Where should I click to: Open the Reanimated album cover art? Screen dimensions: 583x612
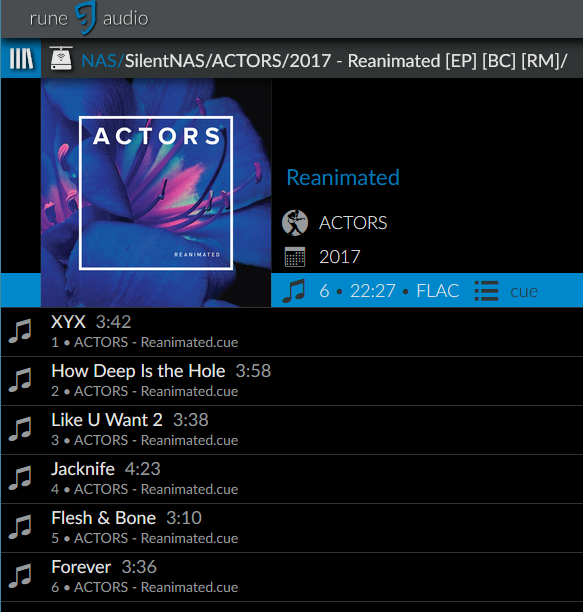pos(156,192)
